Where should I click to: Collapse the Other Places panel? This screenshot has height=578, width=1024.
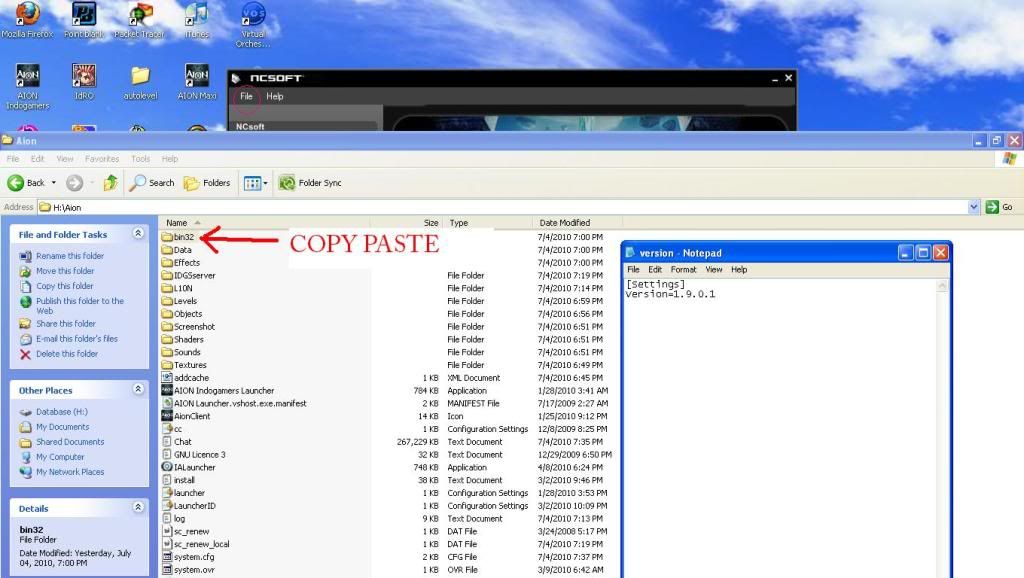[138, 389]
